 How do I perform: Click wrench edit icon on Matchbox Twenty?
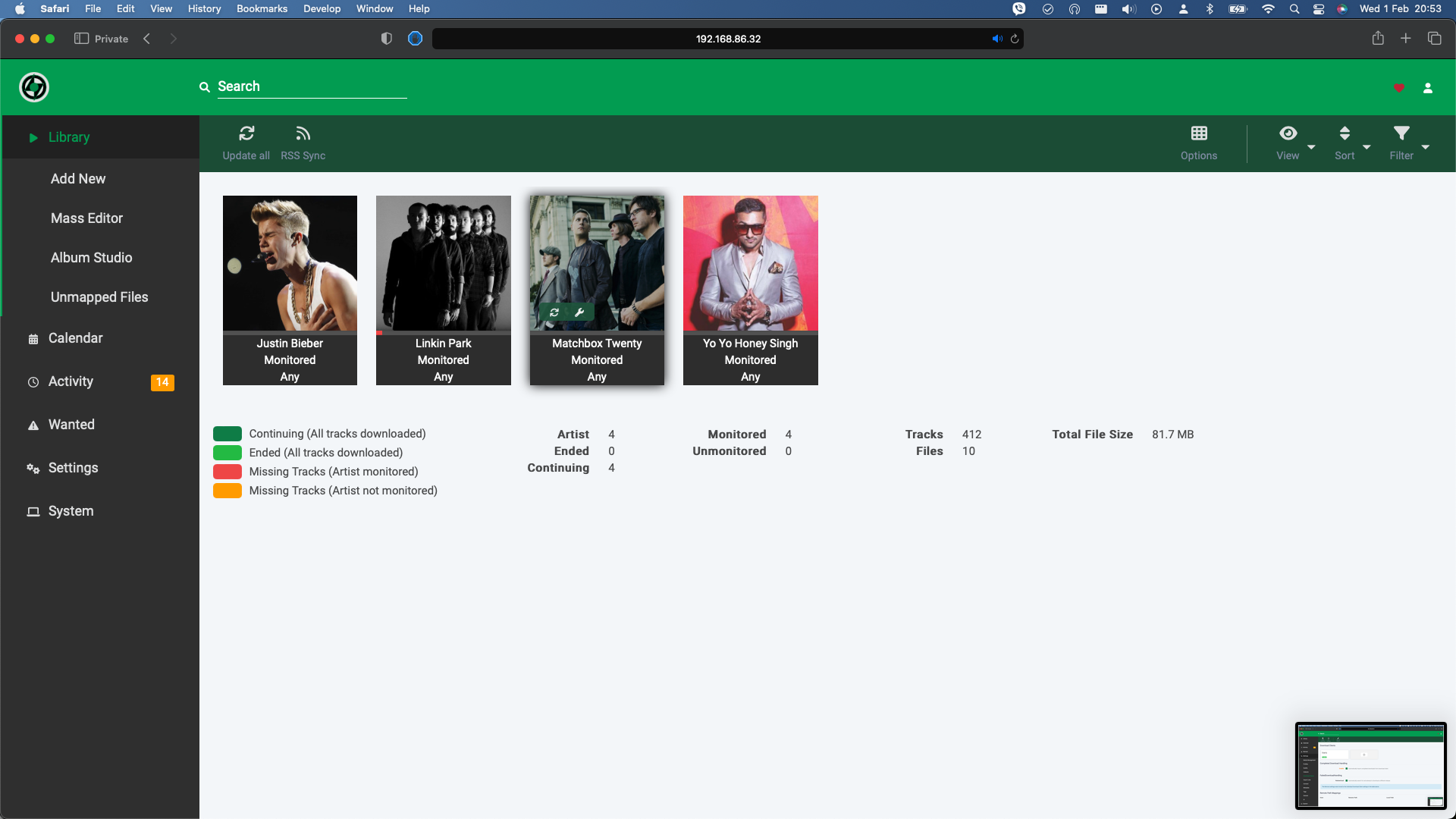click(579, 312)
